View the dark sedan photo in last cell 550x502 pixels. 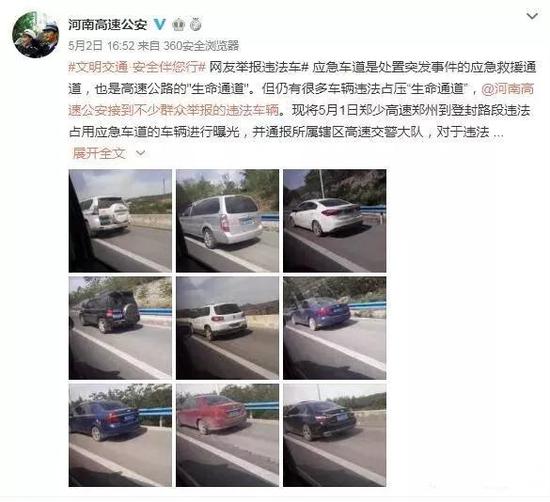(x=335, y=435)
